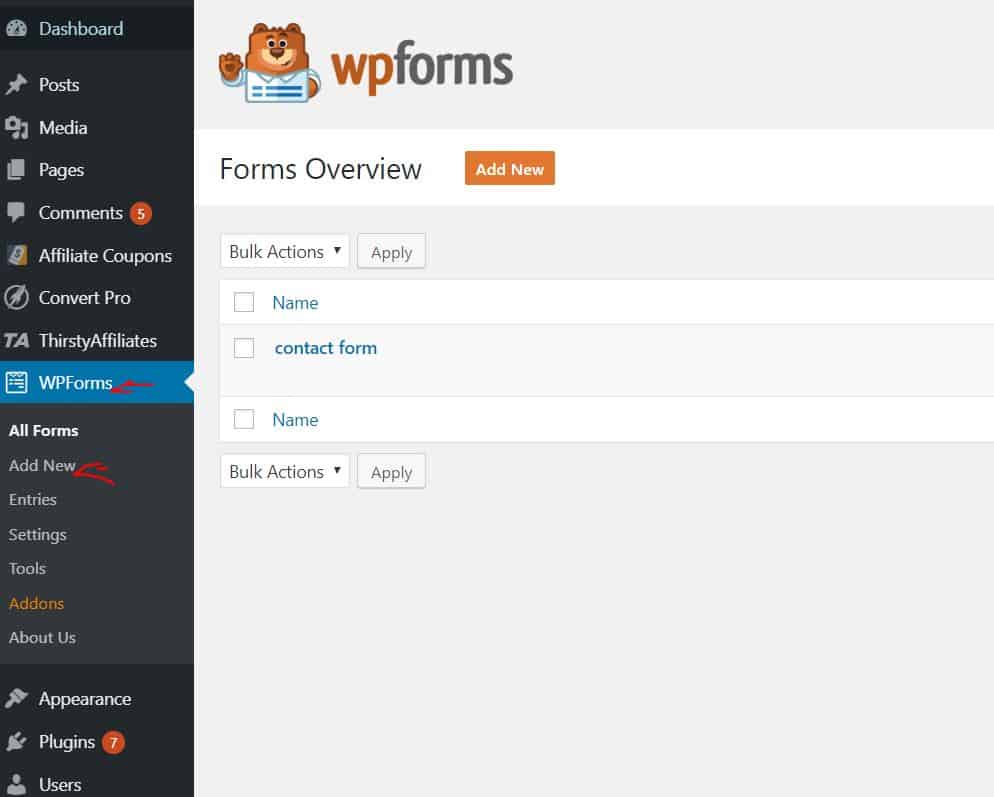The width and height of the screenshot is (994, 797).
Task: Check the box beside contact form
Action: (244, 348)
